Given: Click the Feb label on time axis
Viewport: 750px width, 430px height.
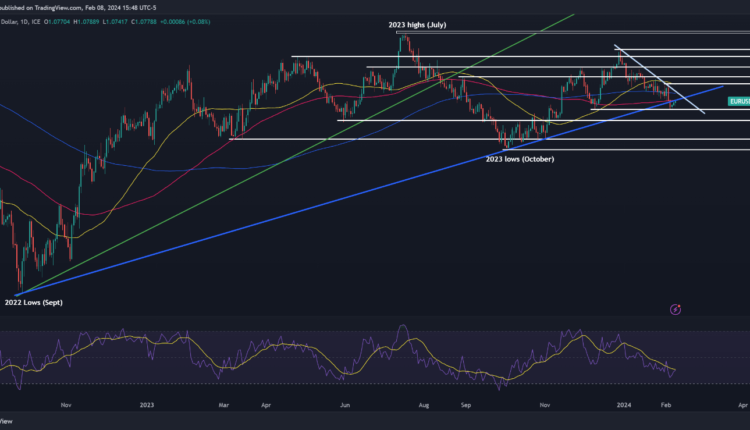Looking at the screenshot, I should click(664, 405).
